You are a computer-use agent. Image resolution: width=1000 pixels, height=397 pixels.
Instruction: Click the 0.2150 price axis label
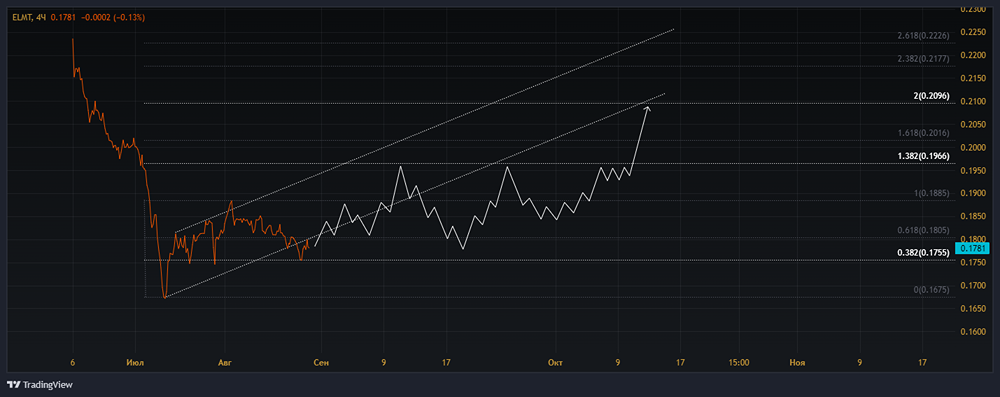(x=972, y=79)
